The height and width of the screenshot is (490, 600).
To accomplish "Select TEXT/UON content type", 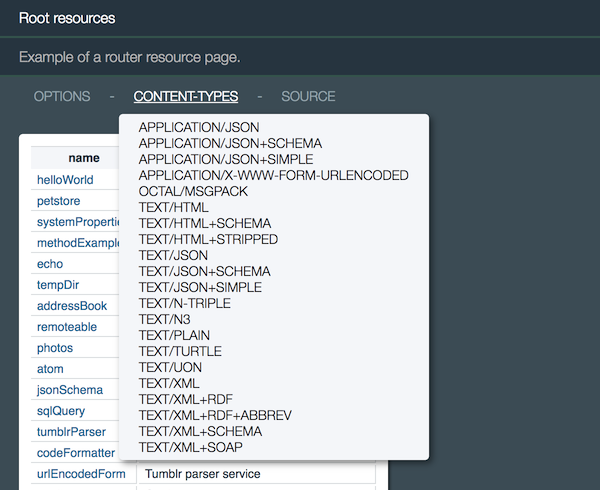I will point(171,368).
